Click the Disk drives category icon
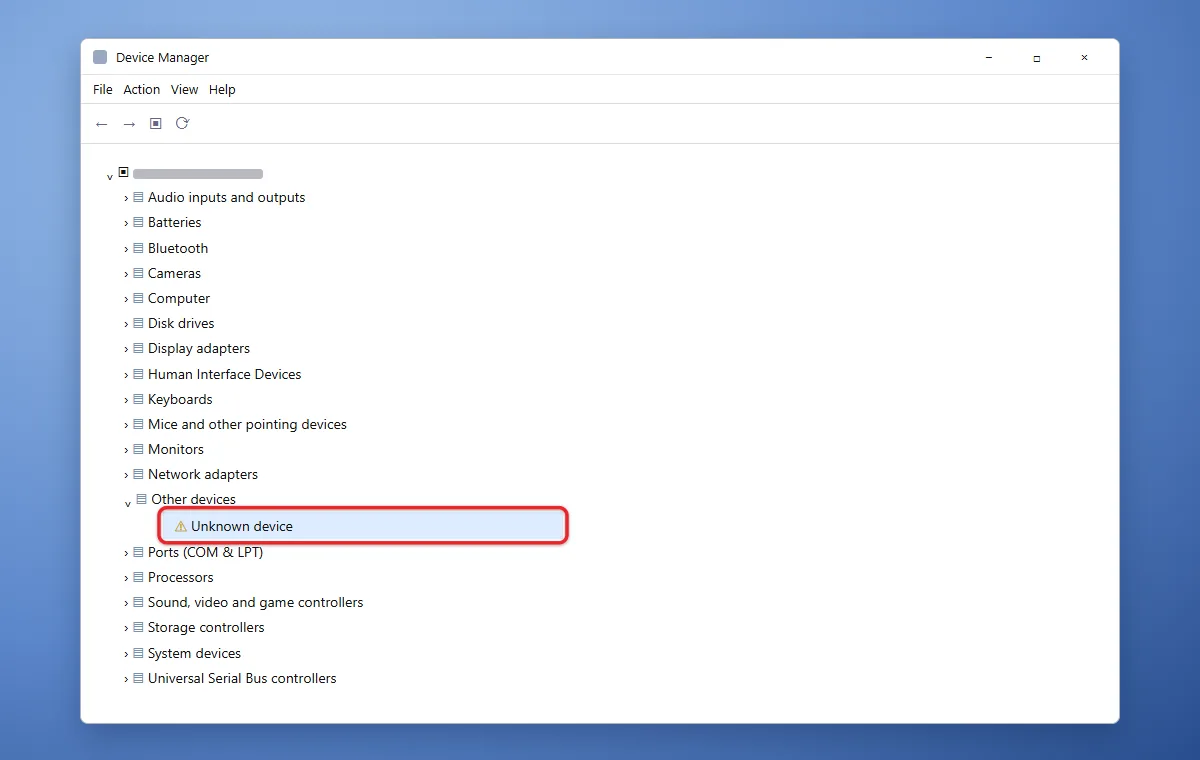Image resolution: width=1200 pixels, height=760 pixels. (139, 324)
